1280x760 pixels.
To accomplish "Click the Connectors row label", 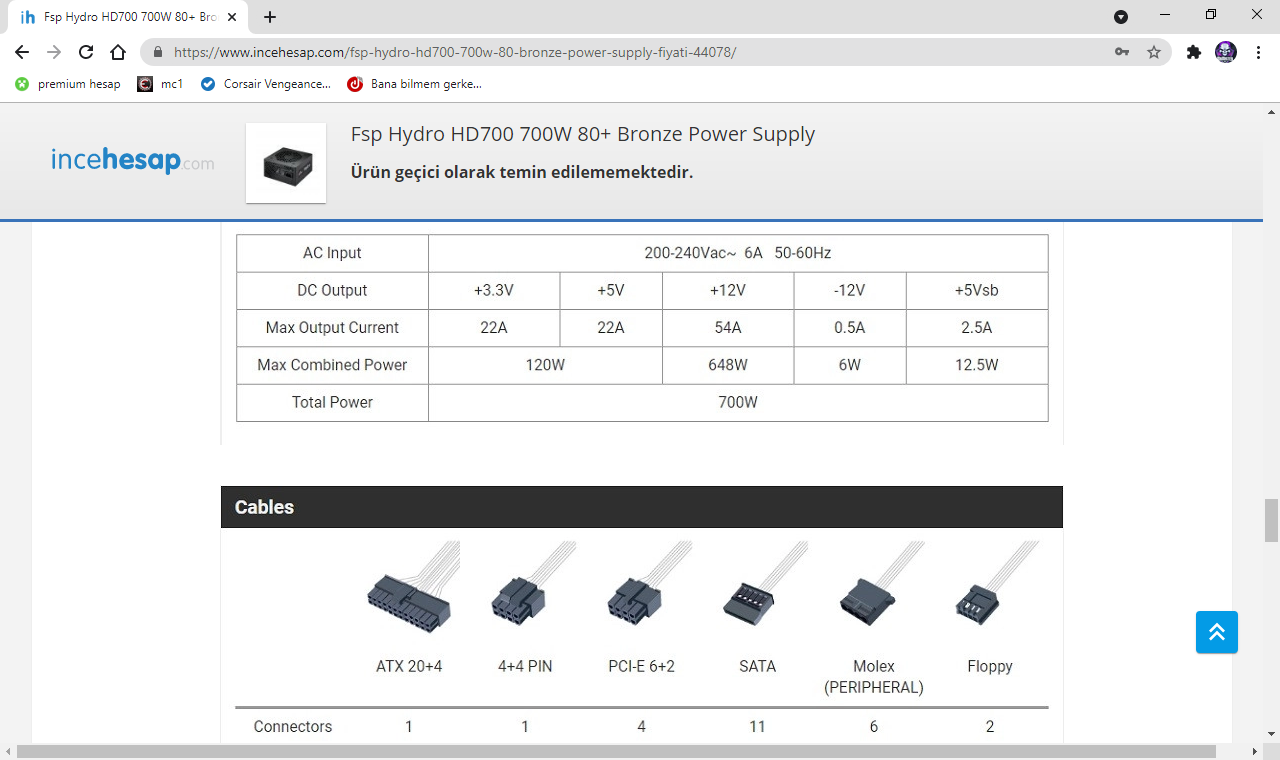I will (x=293, y=726).
